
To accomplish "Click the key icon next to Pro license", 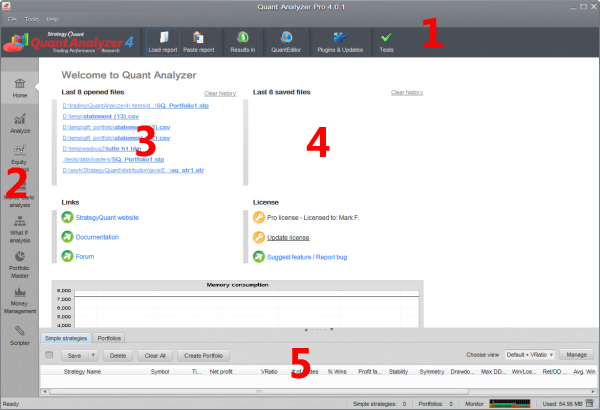I will point(259,217).
